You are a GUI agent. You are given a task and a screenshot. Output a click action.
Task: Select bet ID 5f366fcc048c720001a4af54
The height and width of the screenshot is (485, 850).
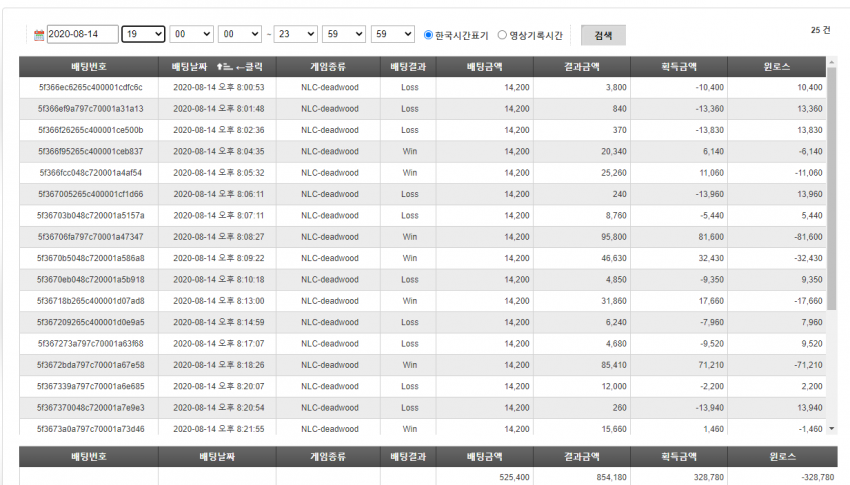[91, 173]
